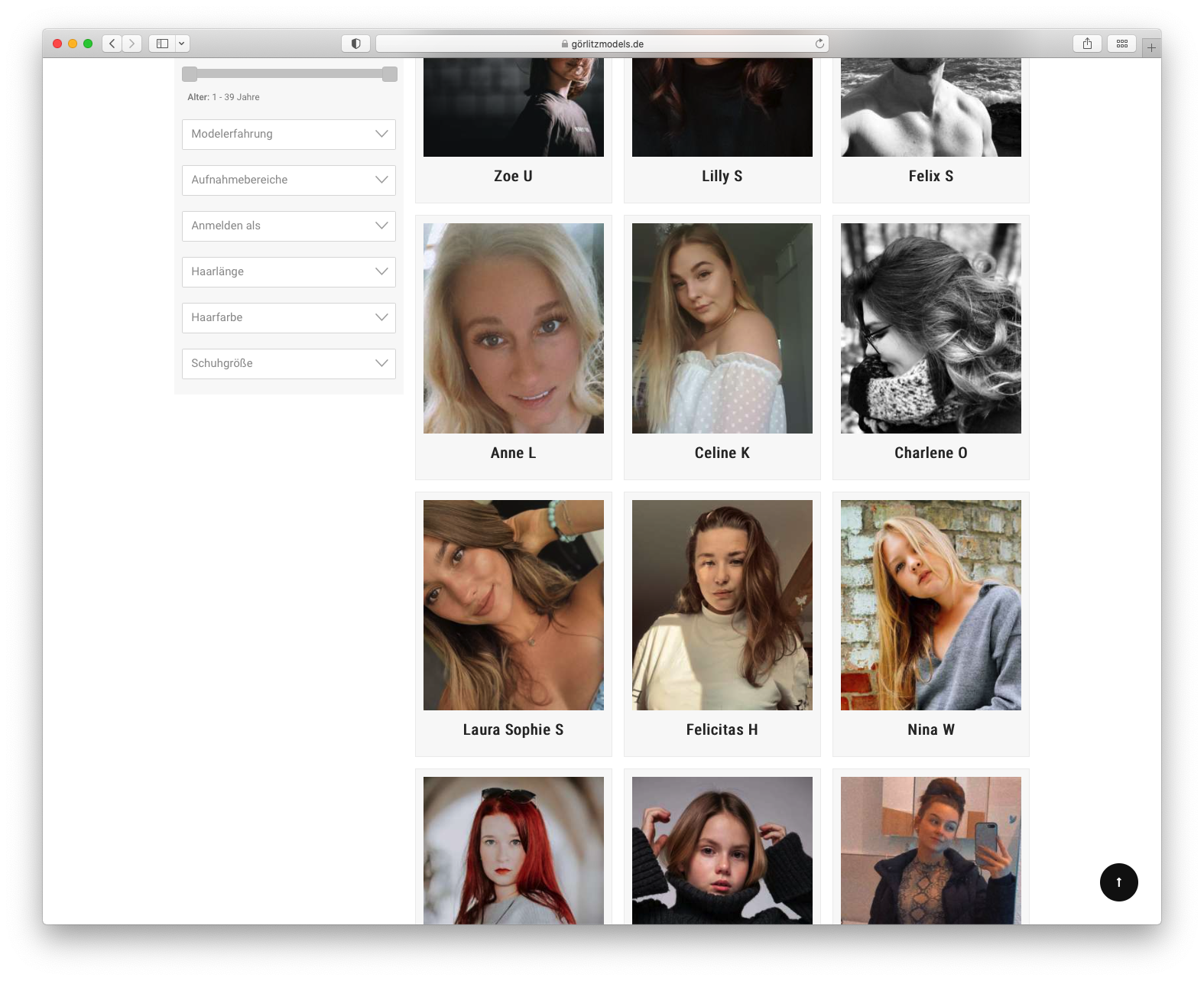Show the tab overview grid icon
This screenshot has height=981, width=1204.
click(x=1121, y=44)
